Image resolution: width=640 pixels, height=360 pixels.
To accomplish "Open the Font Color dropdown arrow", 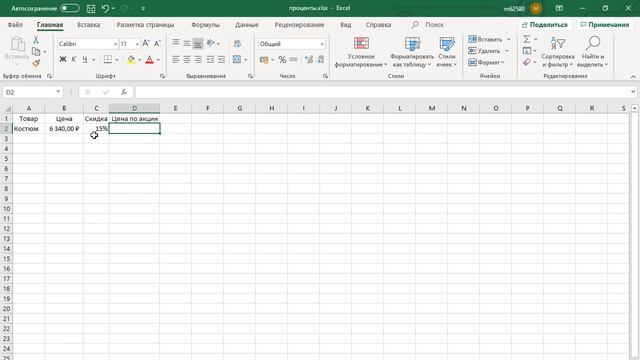I will pyautogui.click(x=158, y=60).
